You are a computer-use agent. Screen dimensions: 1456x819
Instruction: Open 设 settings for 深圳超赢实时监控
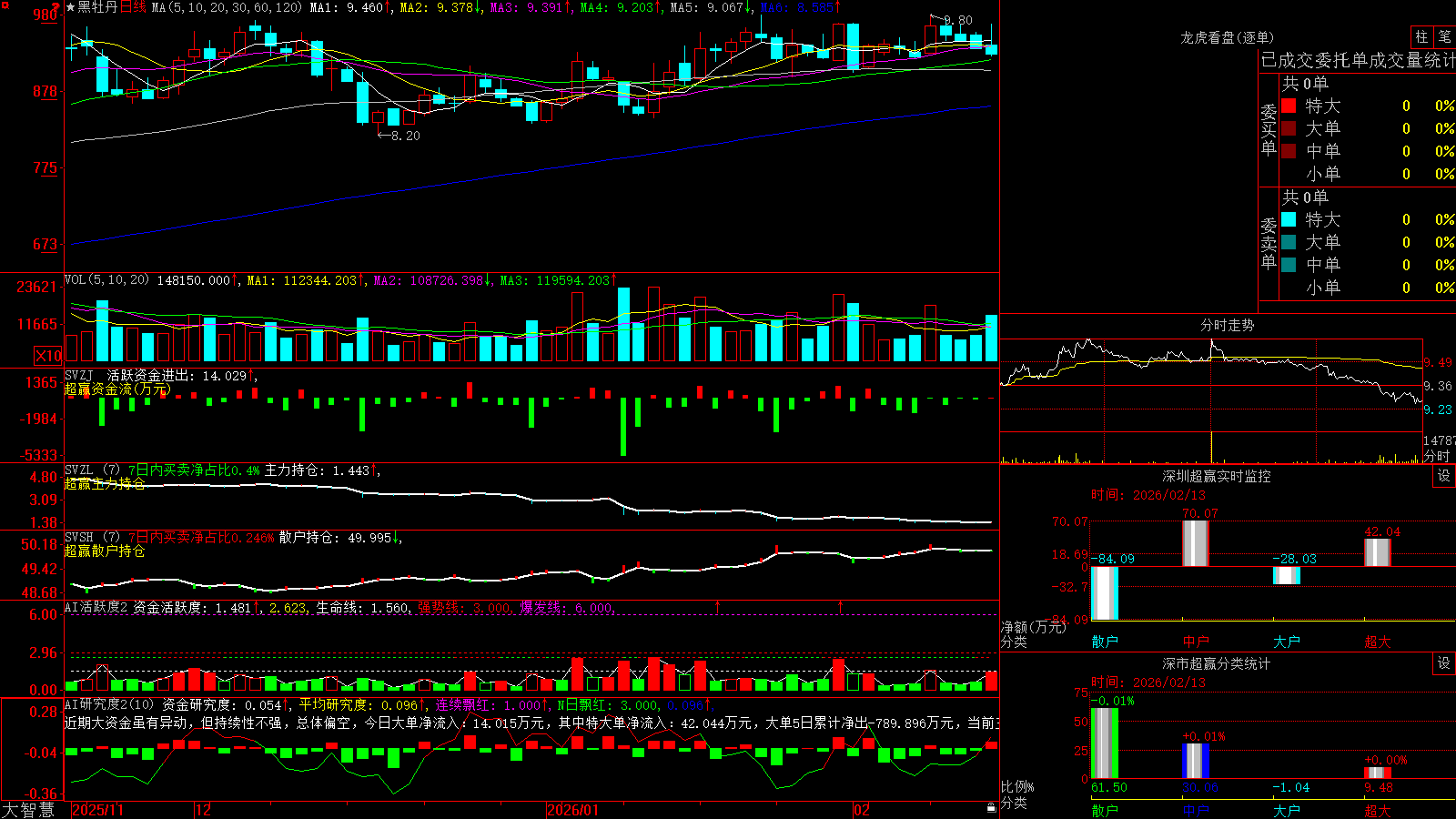1444,476
